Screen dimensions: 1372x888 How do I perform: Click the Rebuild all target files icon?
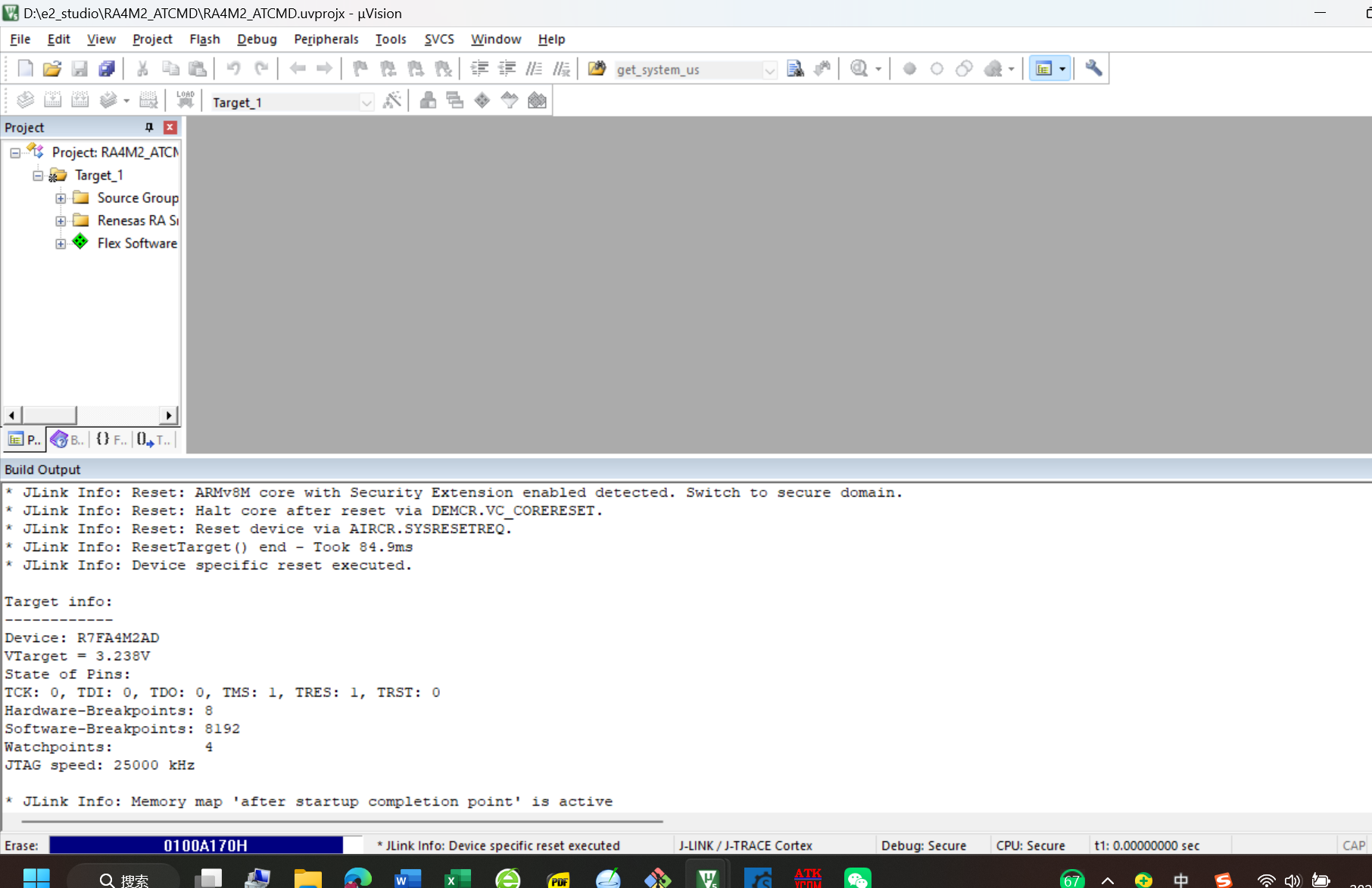click(x=80, y=101)
